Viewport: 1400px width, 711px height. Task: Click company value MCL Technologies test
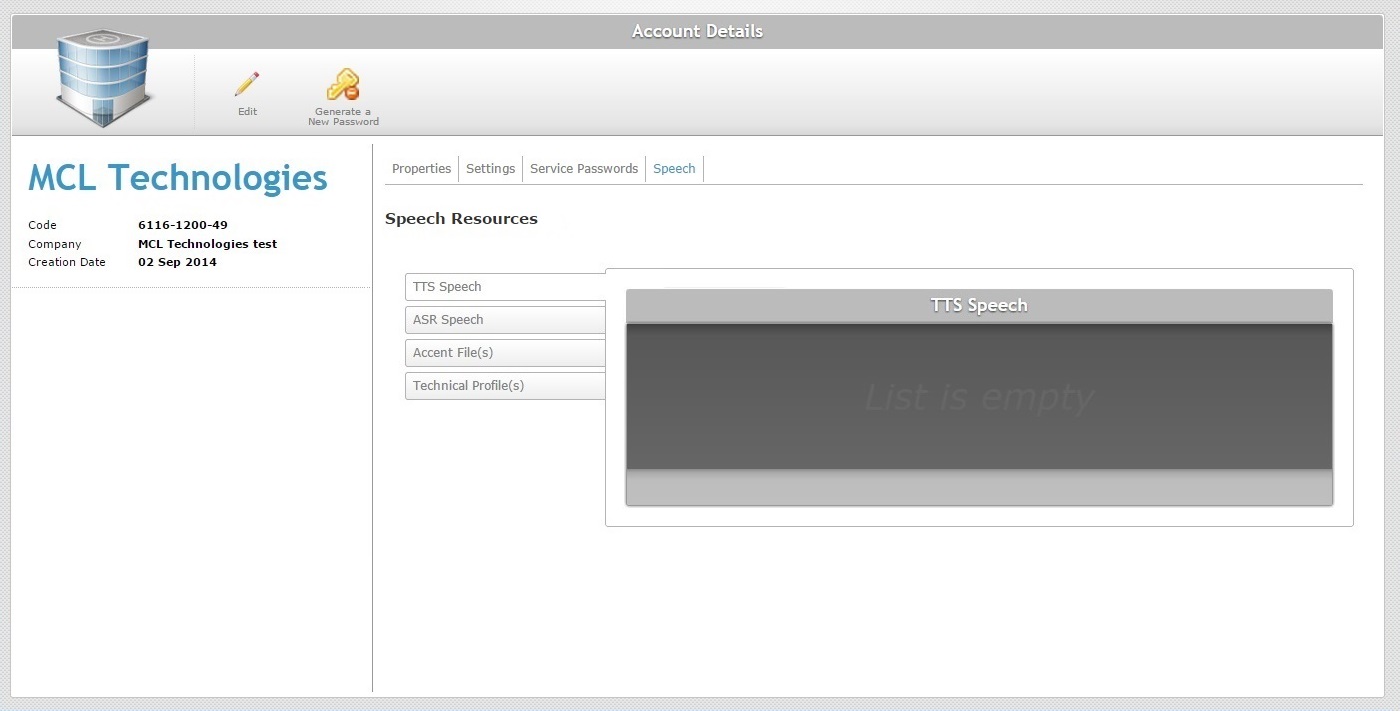(x=207, y=244)
